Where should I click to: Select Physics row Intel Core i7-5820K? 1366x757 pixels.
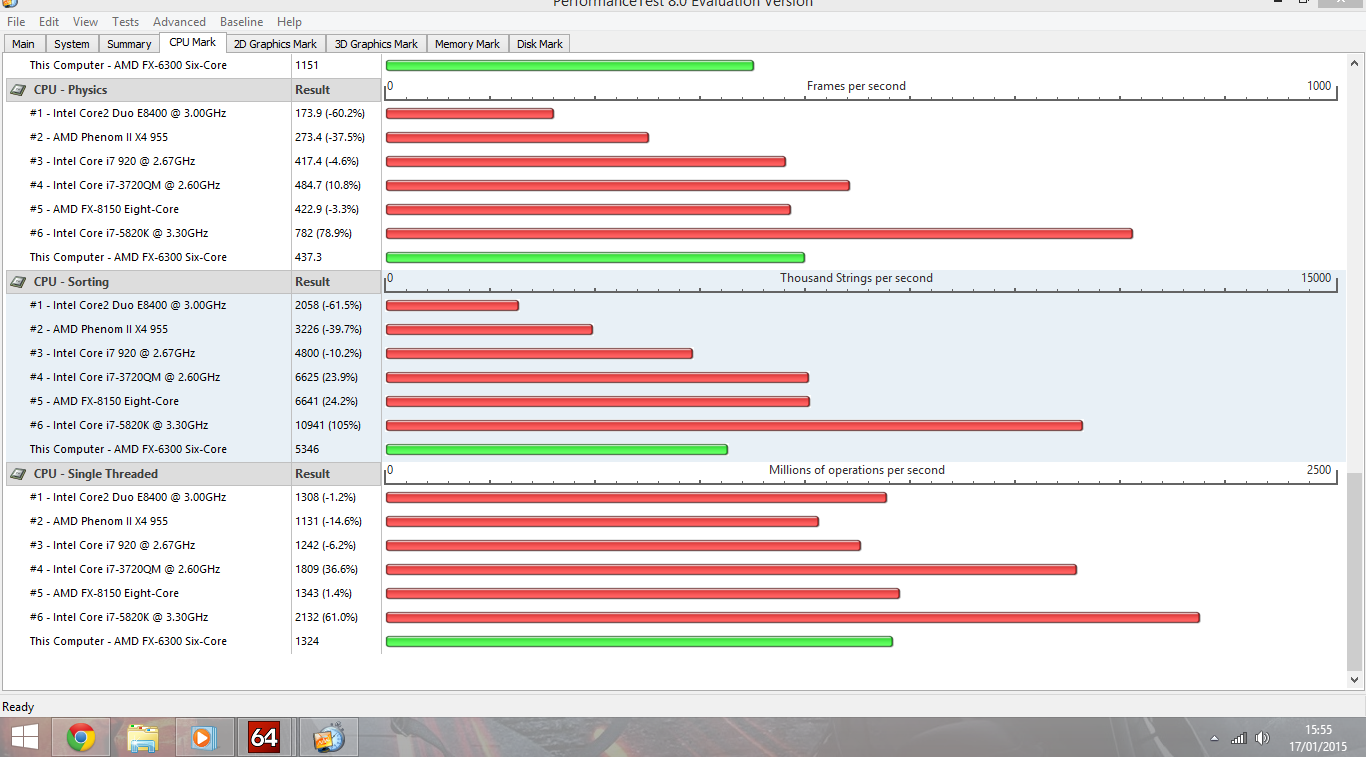(x=119, y=233)
